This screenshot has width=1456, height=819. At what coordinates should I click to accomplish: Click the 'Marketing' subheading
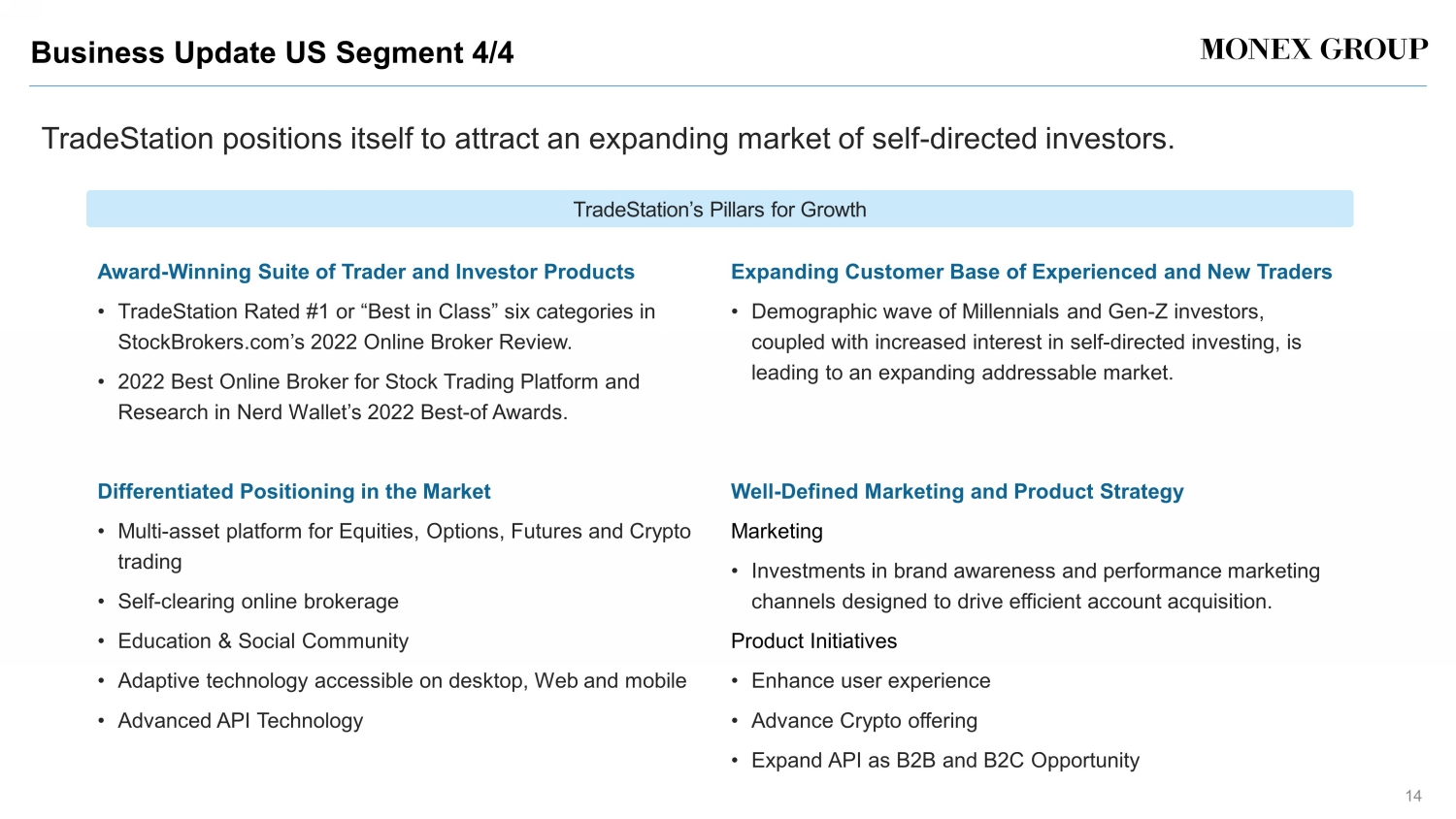[x=777, y=532]
